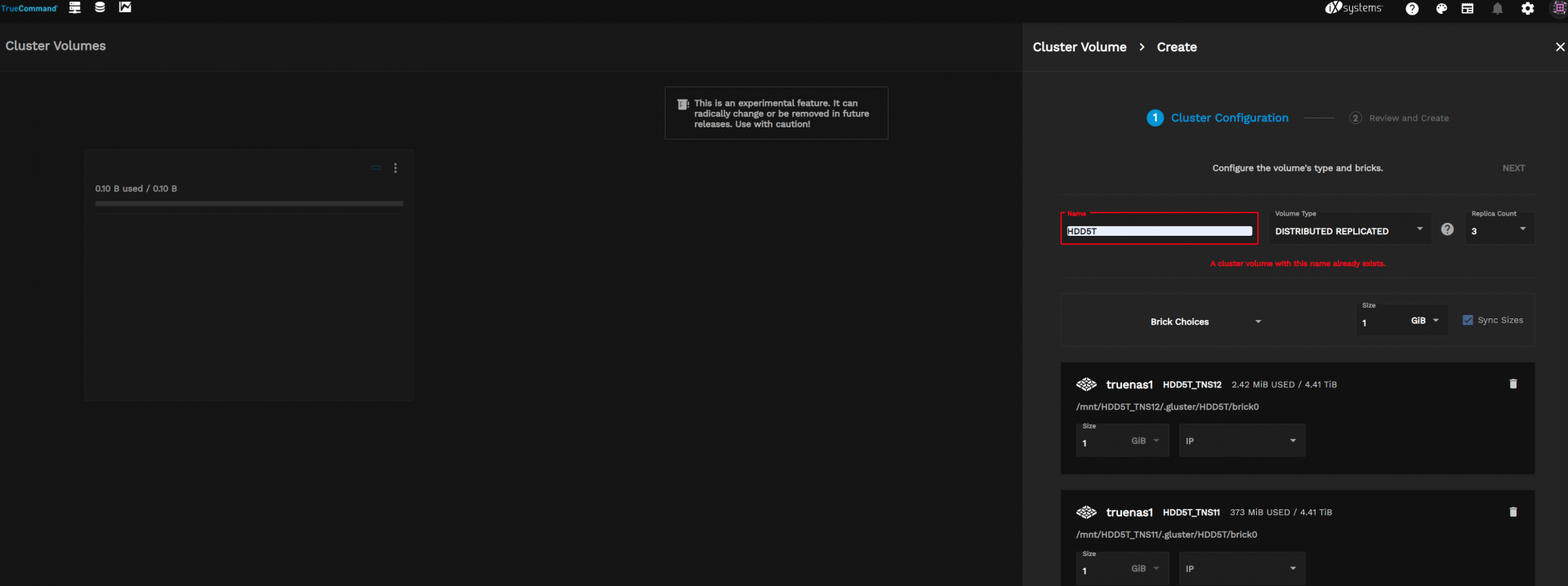
Task: Select the Cluster Configuration step
Action: tap(1218, 118)
